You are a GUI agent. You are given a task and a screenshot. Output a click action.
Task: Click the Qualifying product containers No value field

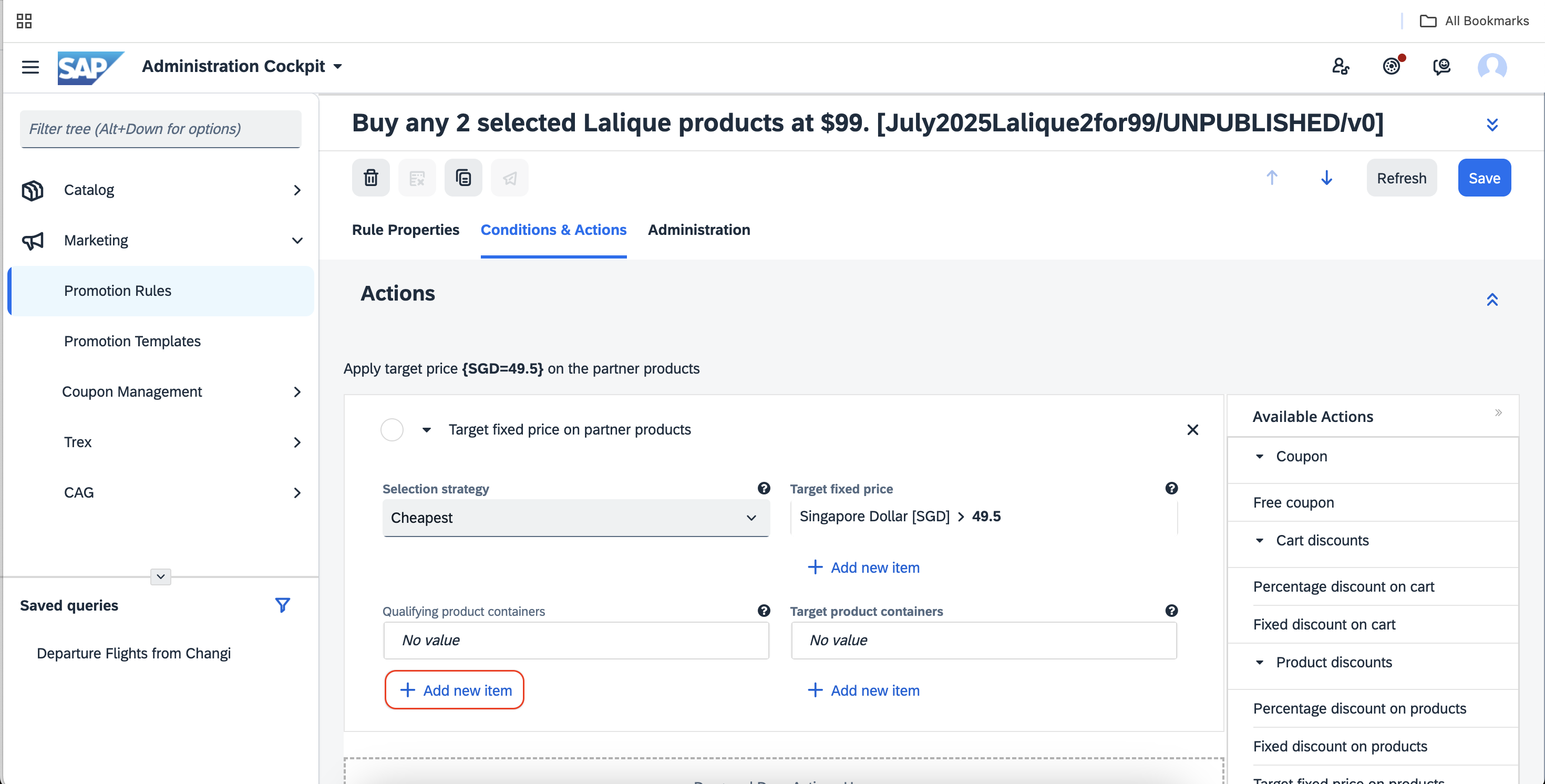576,640
